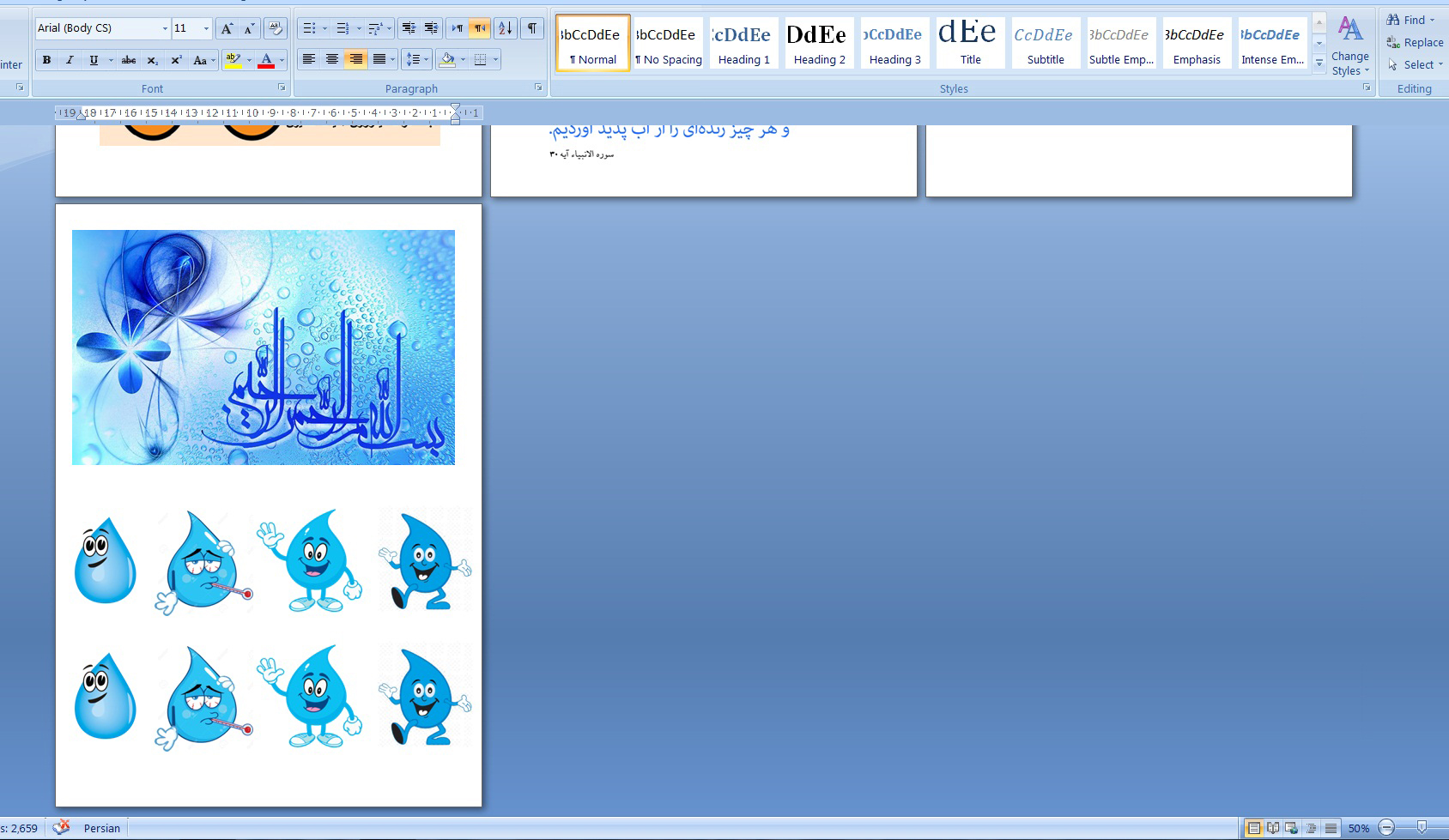The image size is (1449, 840).
Task: Toggle bold formatting
Action: (x=46, y=60)
